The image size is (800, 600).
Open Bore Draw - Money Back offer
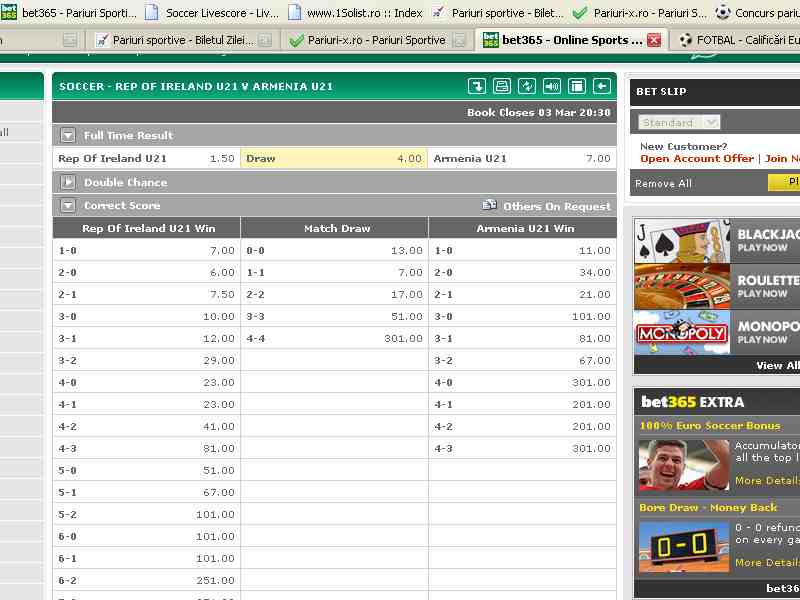[708, 508]
